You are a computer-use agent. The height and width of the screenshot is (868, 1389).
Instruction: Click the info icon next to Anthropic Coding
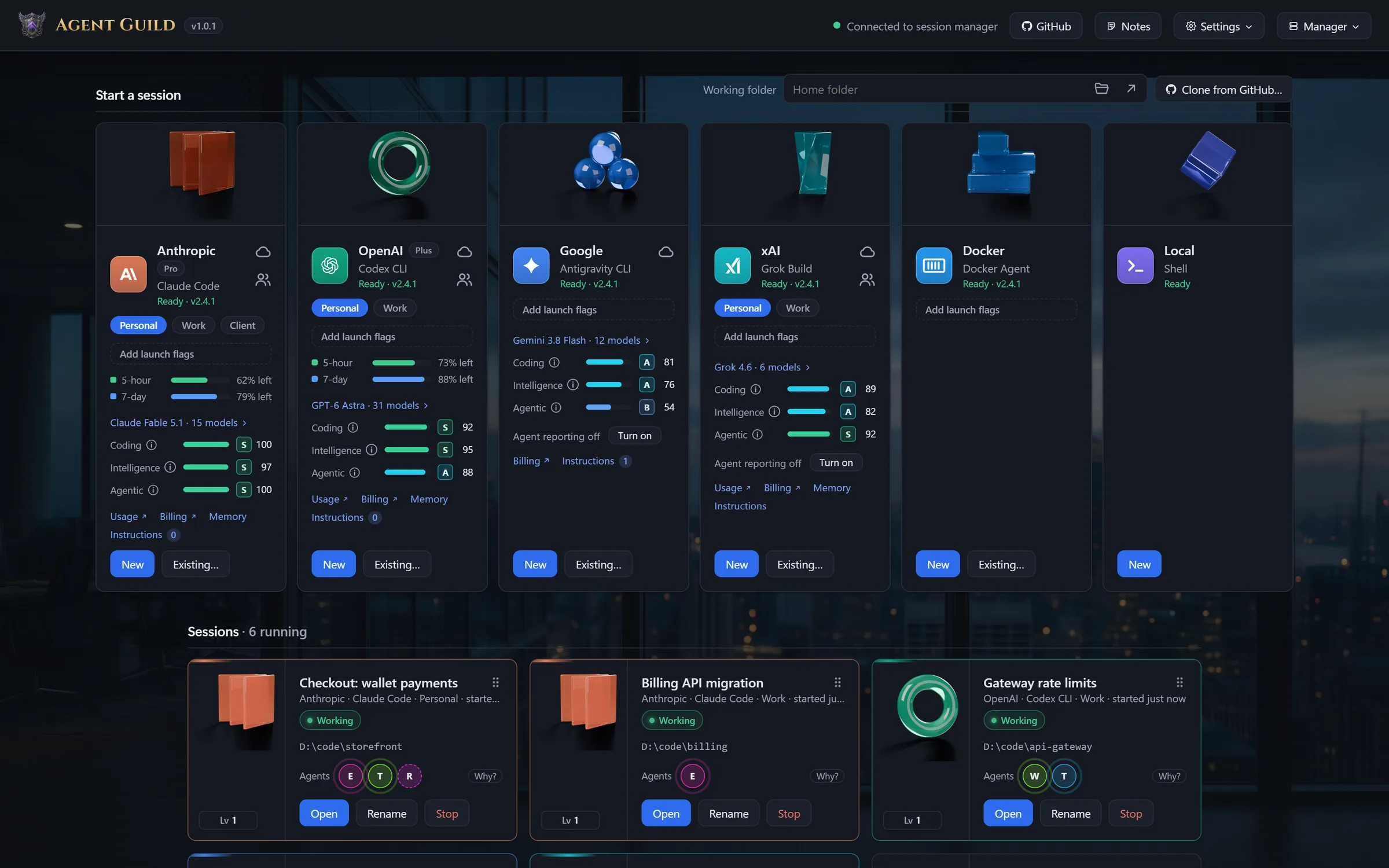pos(152,445)
